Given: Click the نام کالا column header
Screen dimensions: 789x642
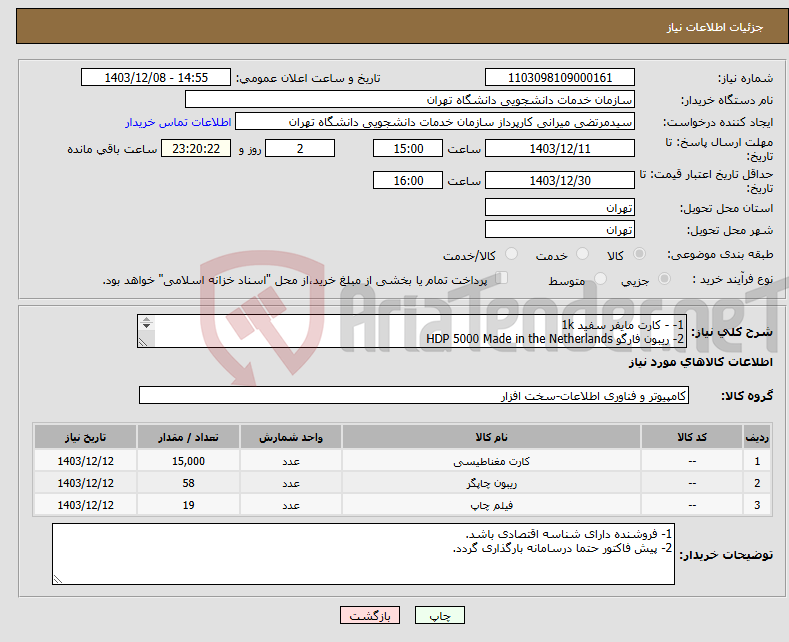Looking at the screenshot, I should tap(491, 437).
